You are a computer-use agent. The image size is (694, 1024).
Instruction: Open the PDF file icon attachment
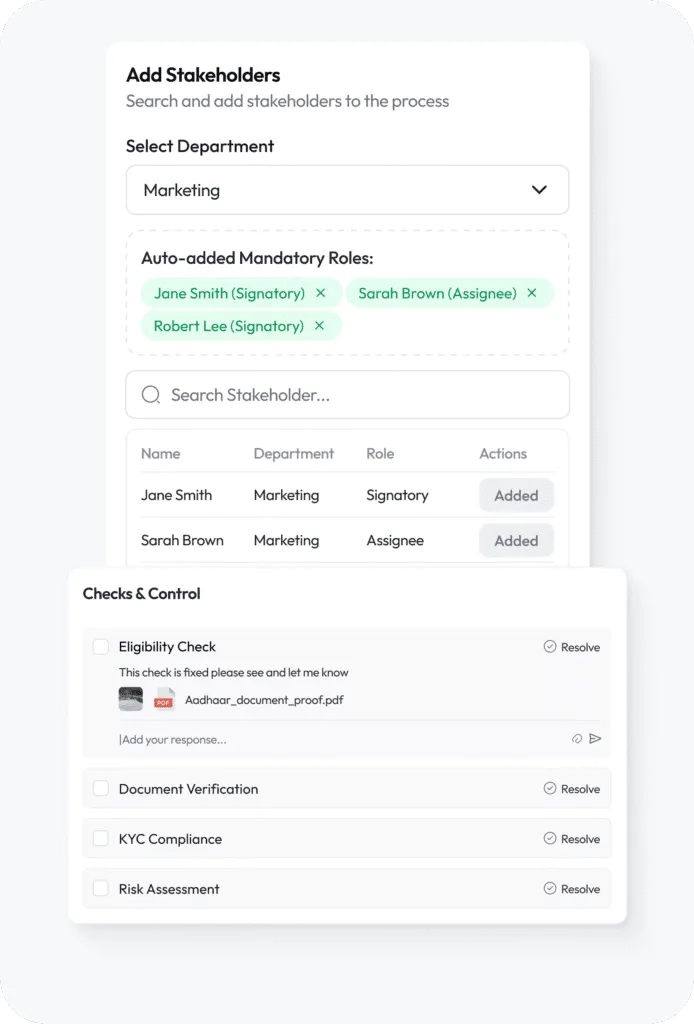pos(164,700)
